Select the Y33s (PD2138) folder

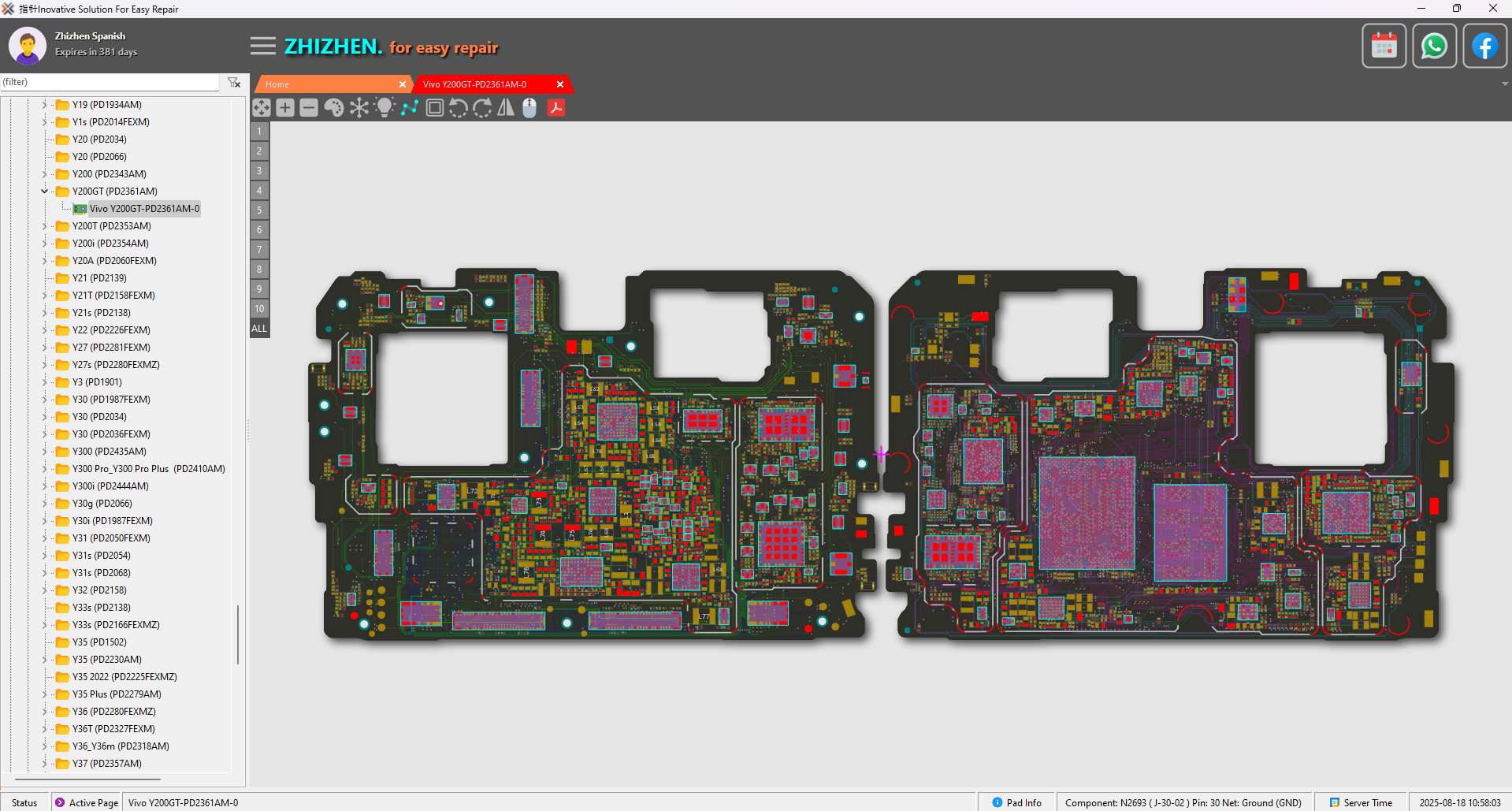pos(102,608)
